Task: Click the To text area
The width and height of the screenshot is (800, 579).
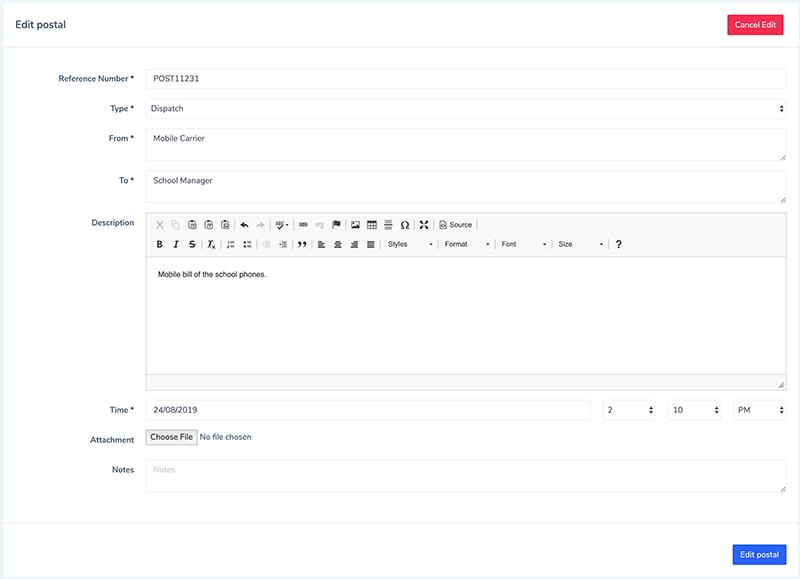Action: 466,187
